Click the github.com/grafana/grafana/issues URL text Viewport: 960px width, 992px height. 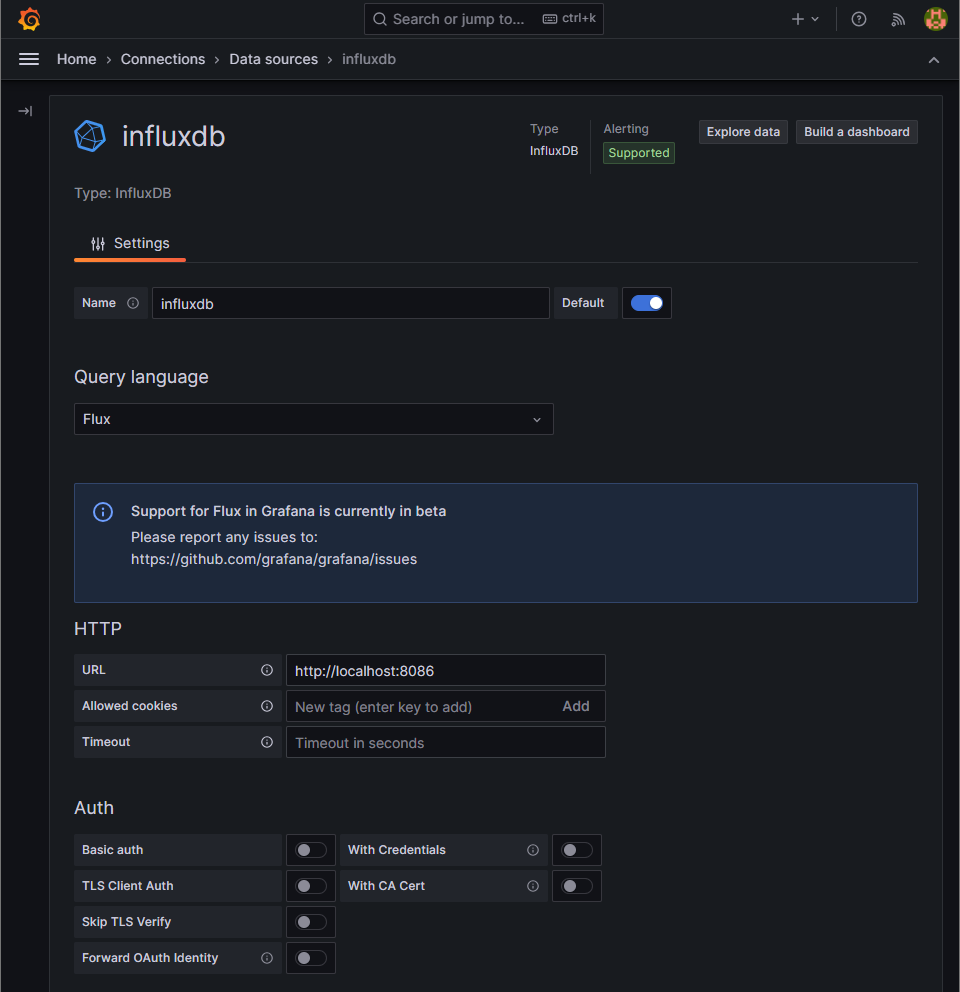274,559
